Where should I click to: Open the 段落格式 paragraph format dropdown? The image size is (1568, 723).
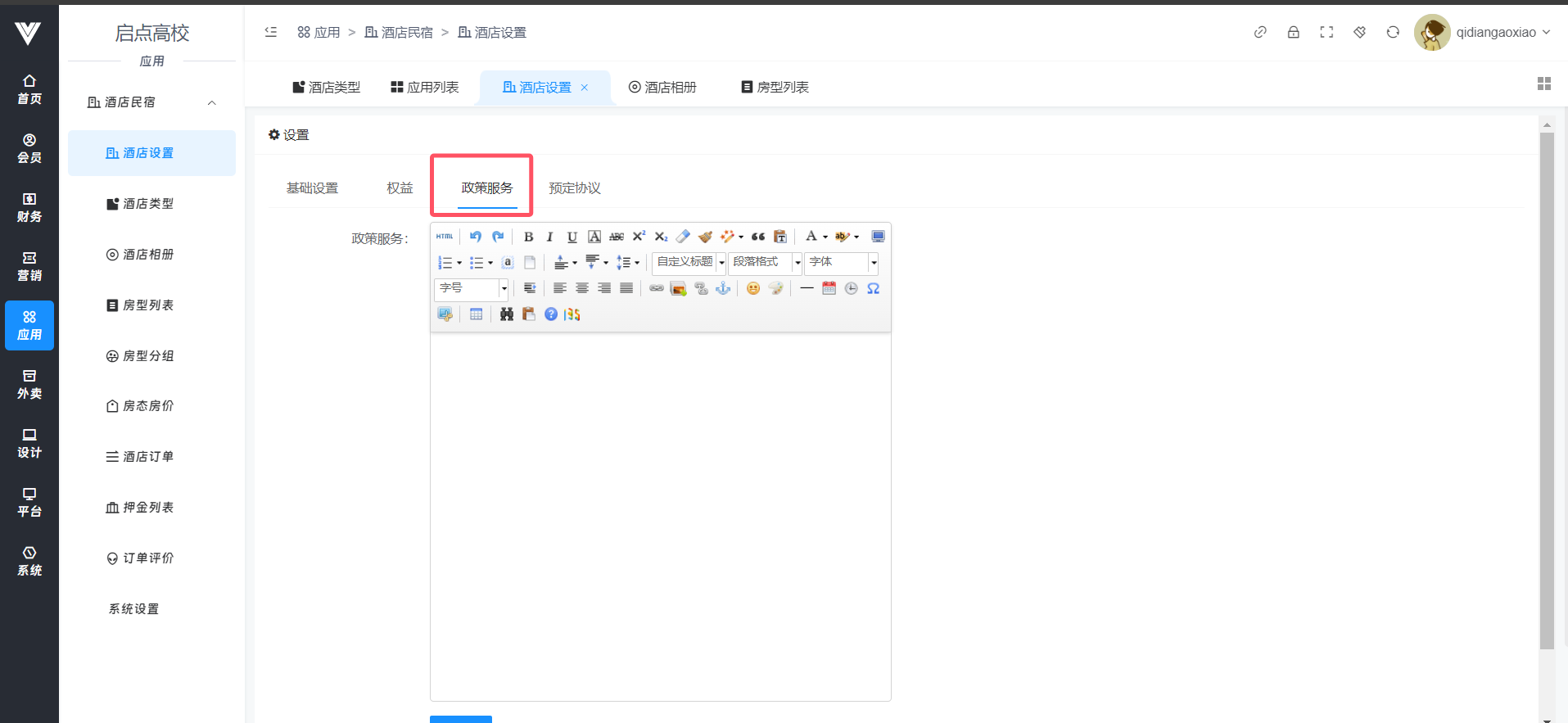765,262
